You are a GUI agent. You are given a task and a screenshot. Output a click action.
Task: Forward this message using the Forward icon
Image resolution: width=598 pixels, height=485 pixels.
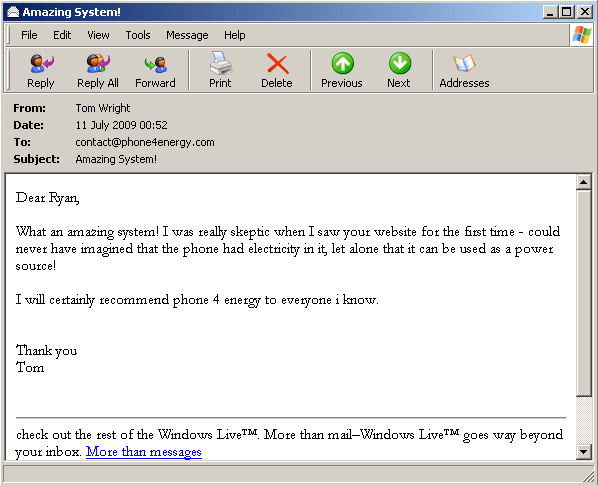click(x=156, y=64)
